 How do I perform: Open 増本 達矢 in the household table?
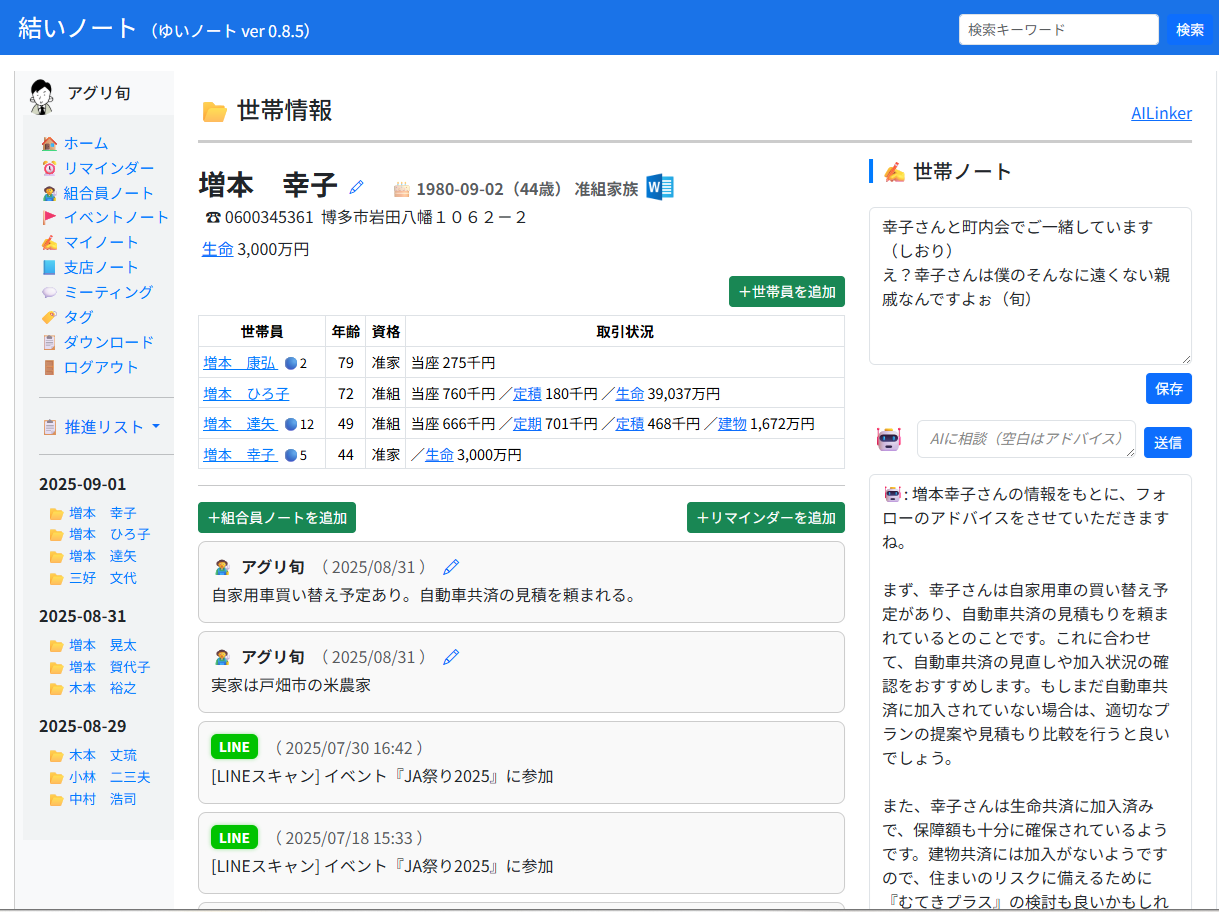click(x=241, y=424)
